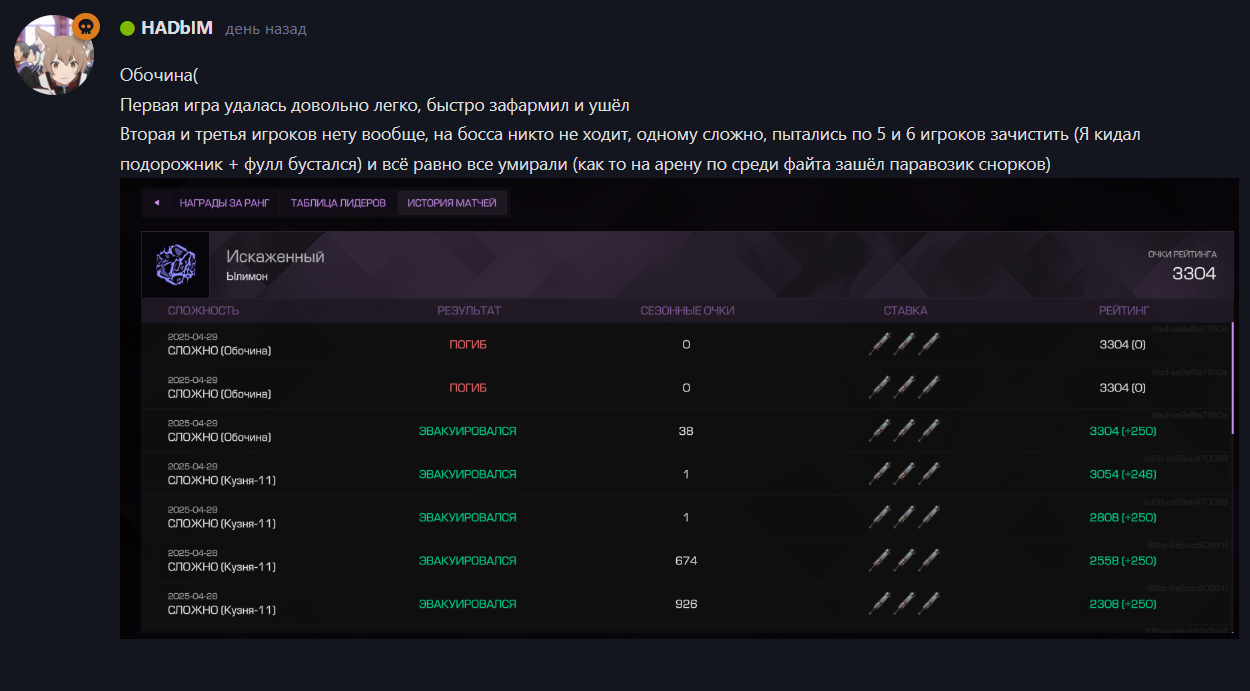This screenshot has width=1250, height=691.
Task: Switch to the "Таблица лидеров" tab
Action: [x=338, y=203]
